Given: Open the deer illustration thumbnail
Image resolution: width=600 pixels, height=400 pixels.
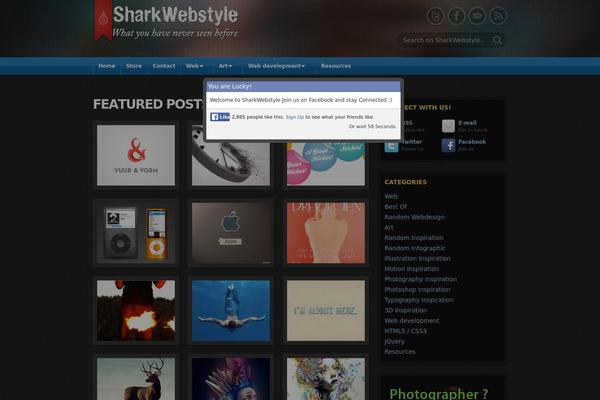Looking at the screenshot, I should click(136, 379).
